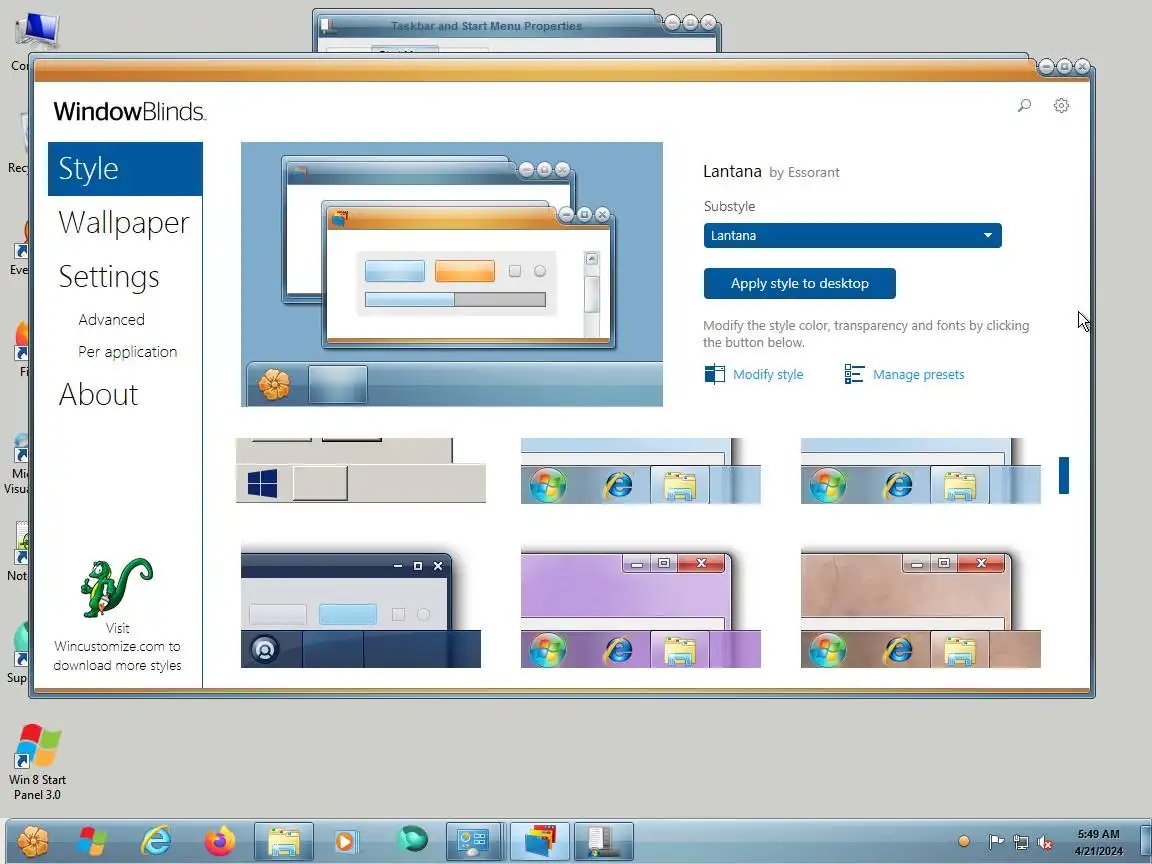Click the large Lantana style preview
The width and height of the screenshot is (1152, 864).
(x=452, y=274)
